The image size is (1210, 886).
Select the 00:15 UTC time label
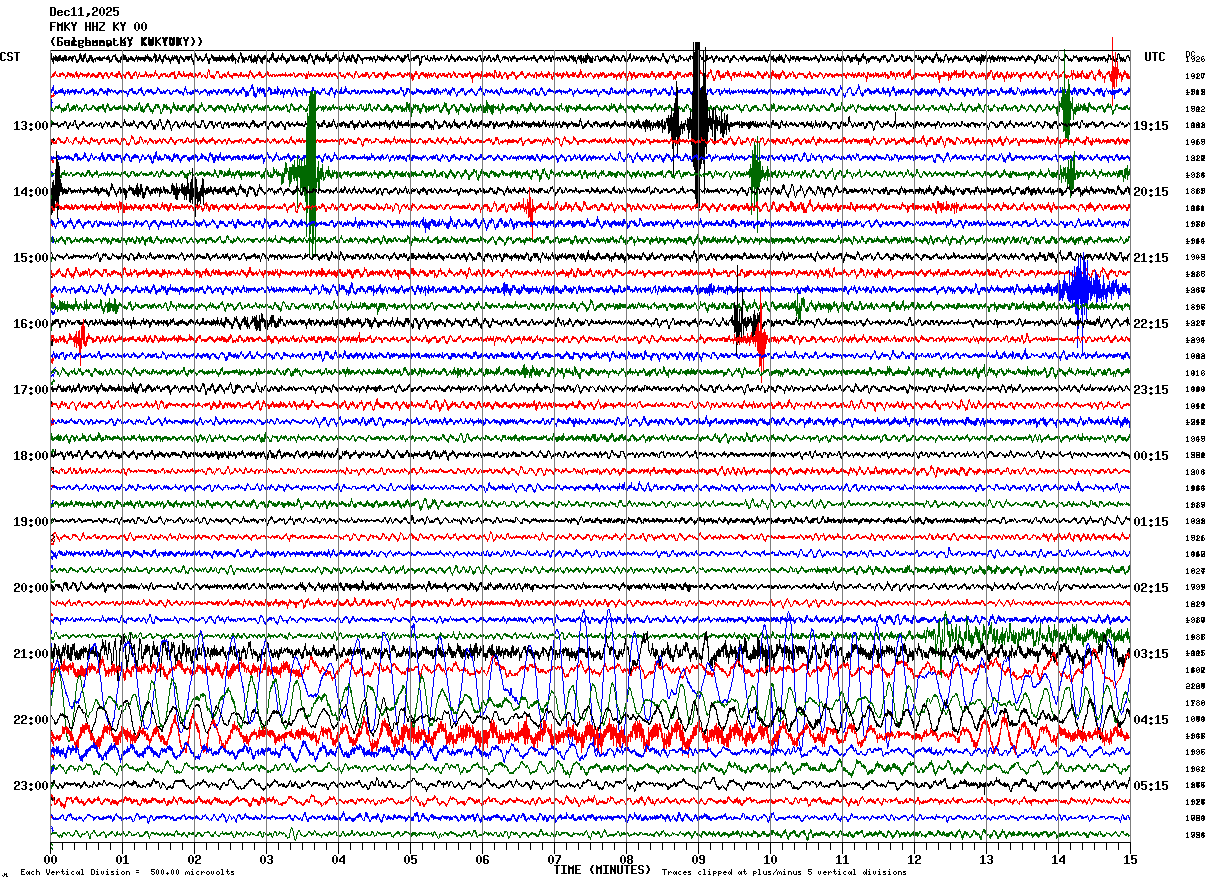(1151, 456)
